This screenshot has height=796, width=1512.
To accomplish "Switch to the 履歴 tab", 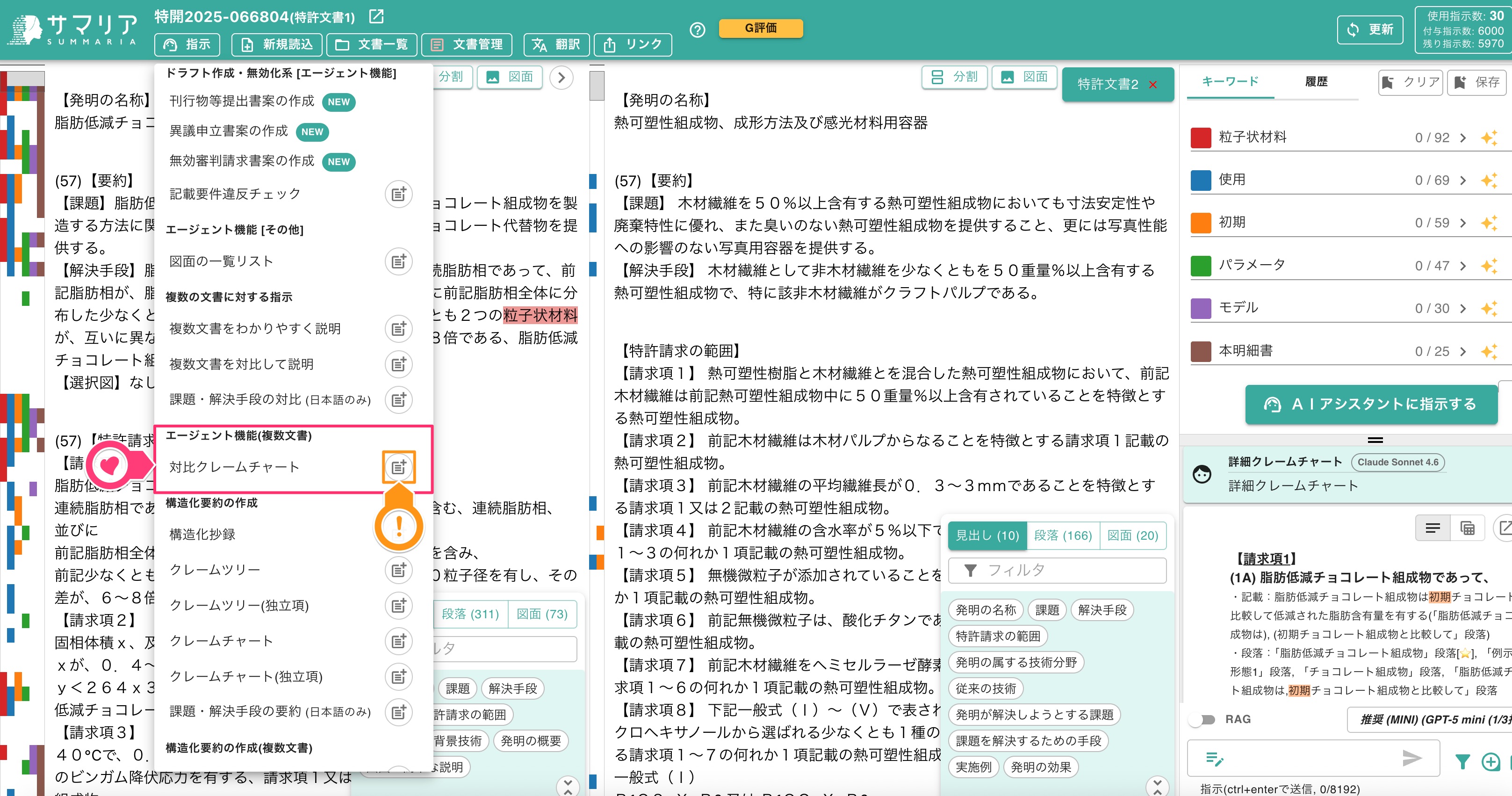I will point(1316,81).
